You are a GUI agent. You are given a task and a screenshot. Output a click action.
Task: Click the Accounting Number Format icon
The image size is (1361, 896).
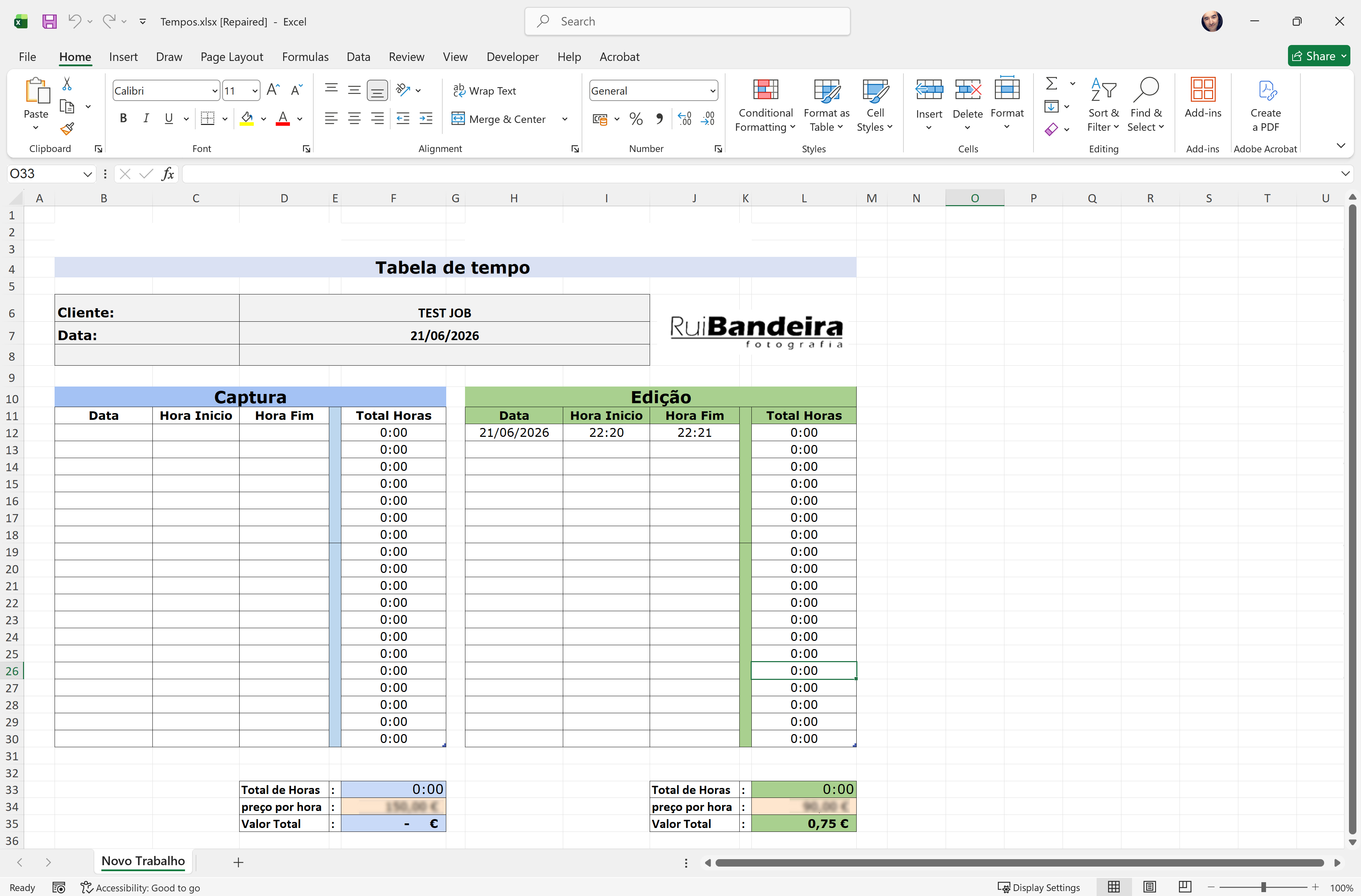pos(600,119)
